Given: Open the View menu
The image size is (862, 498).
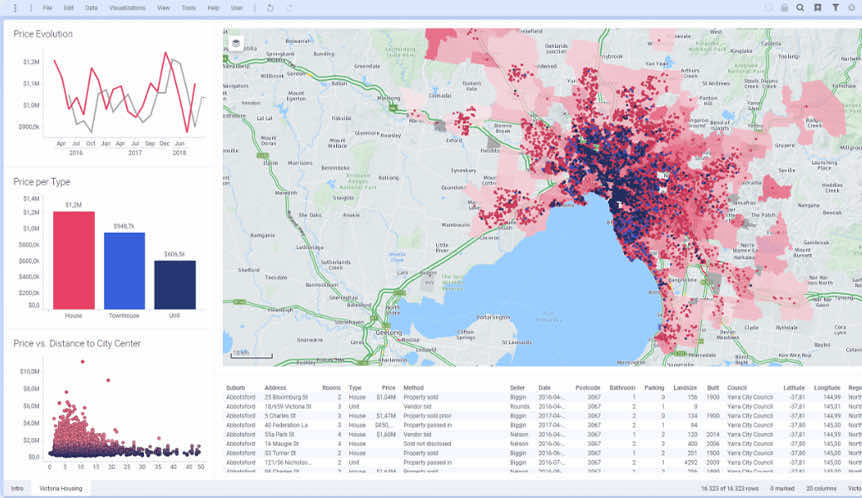Looking at the screenshot, I should [x=163, y=8].
